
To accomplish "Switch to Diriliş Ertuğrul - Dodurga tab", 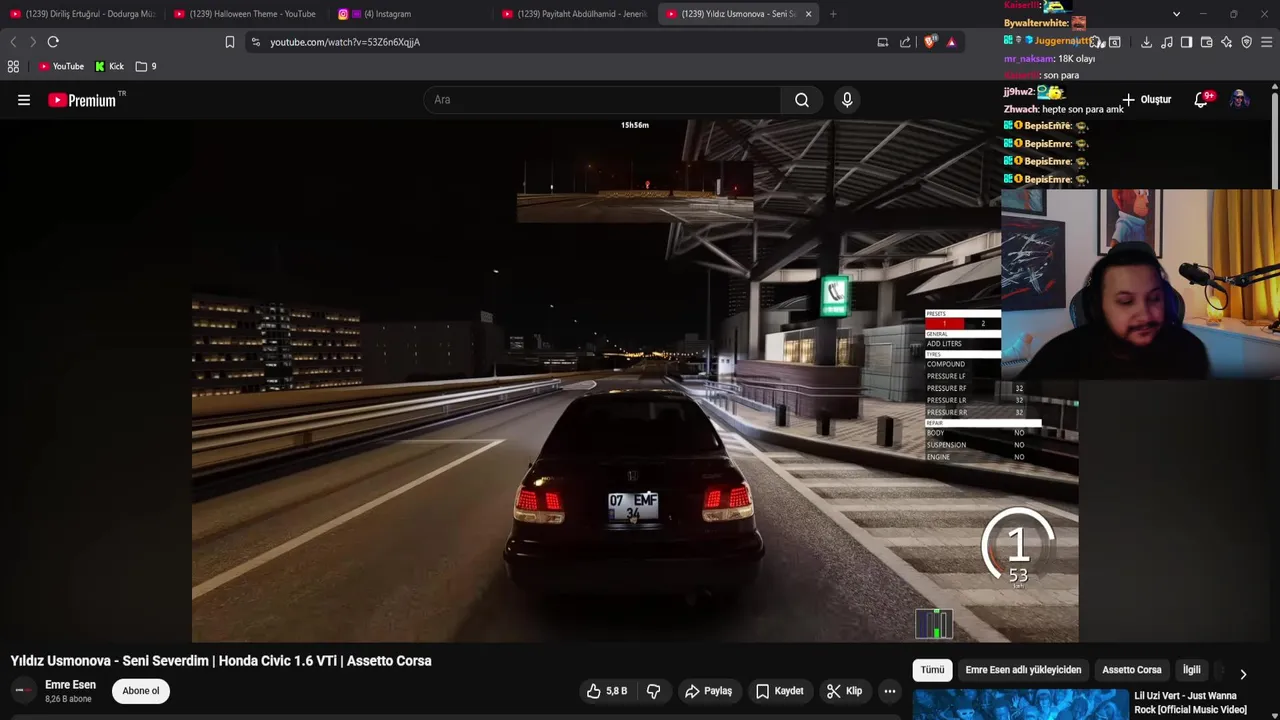I will click(82, 14).
